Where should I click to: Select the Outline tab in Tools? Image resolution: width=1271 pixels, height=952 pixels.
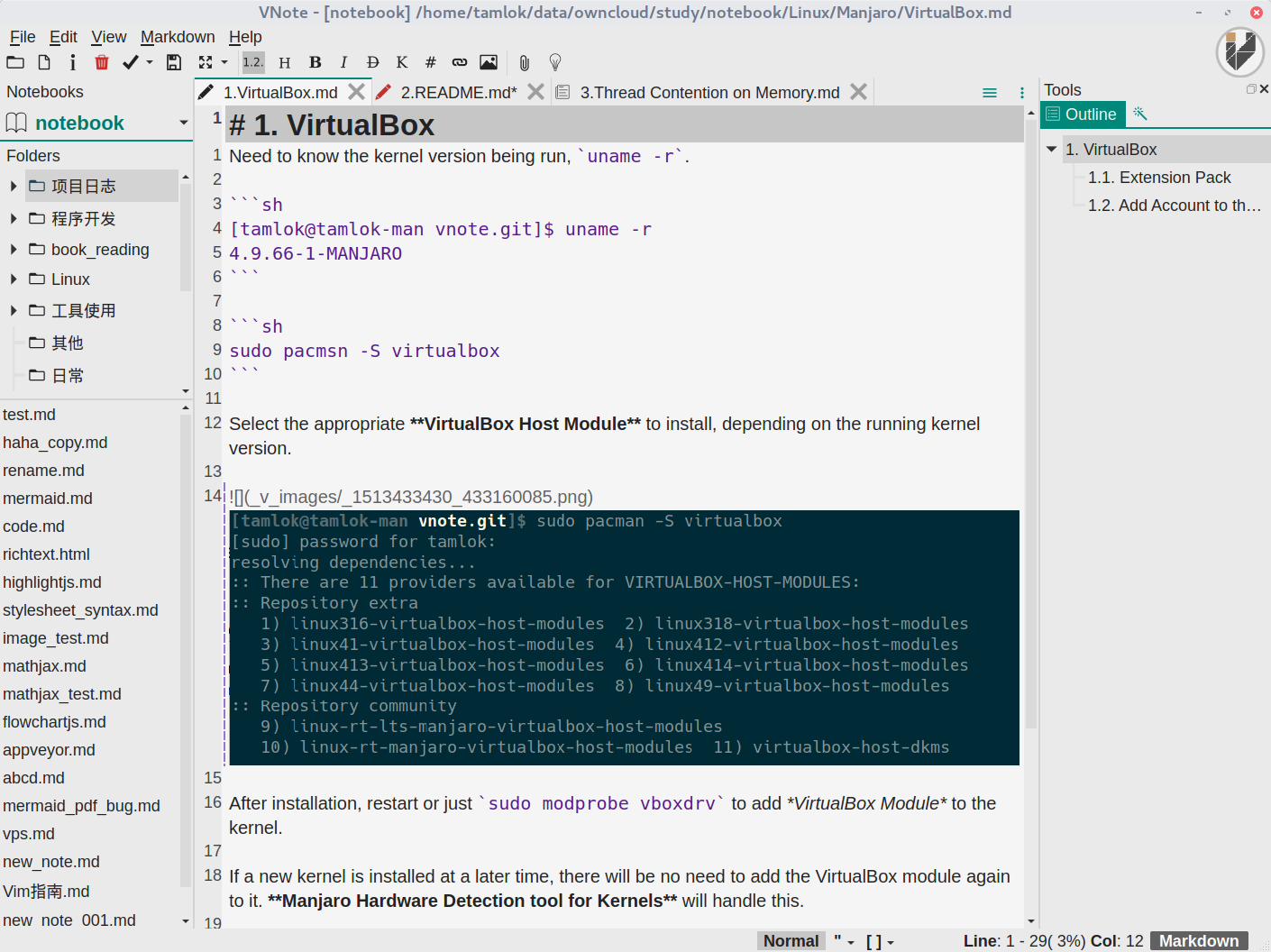pyautogui.click(x=1083, y=114)
